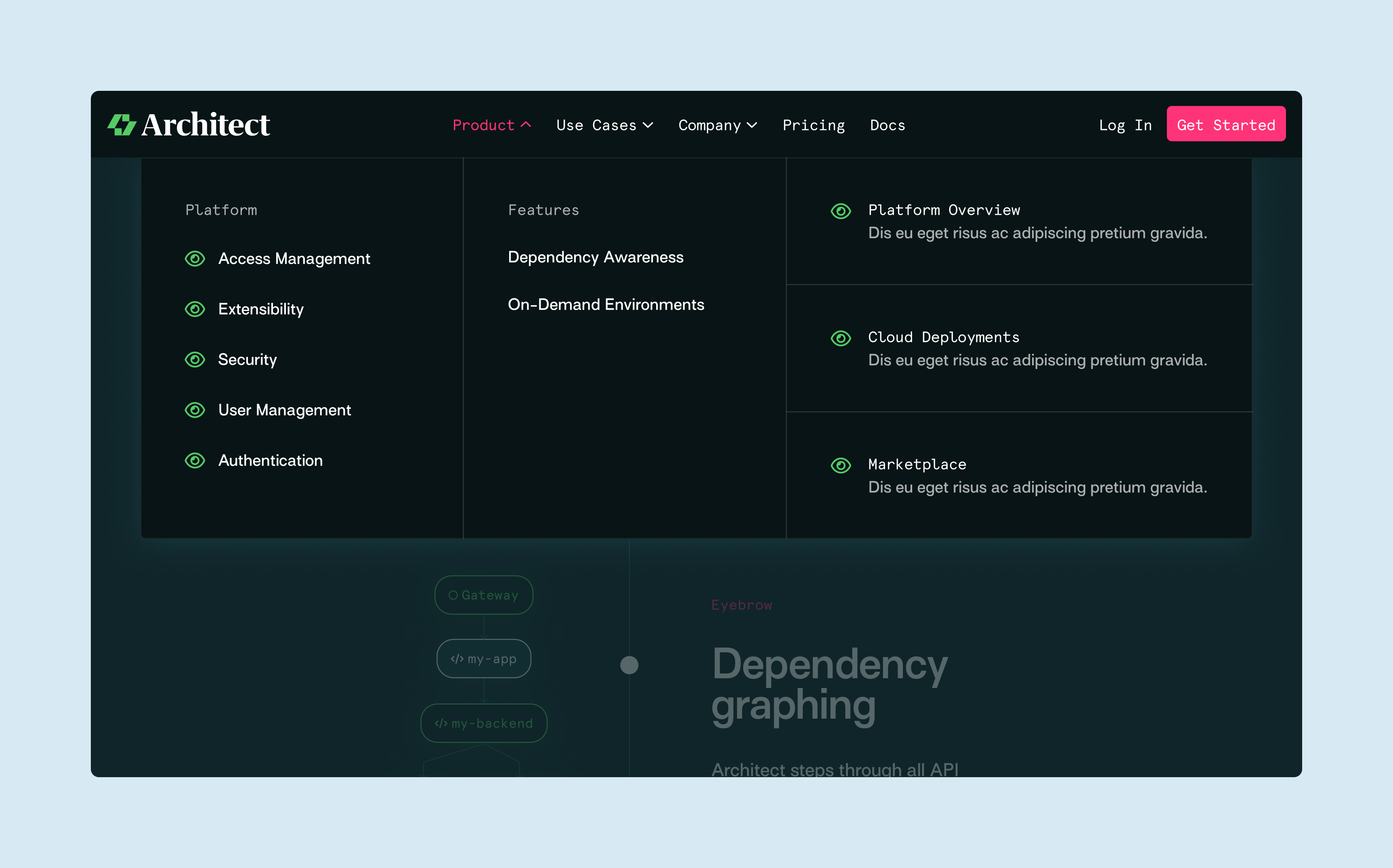1393x868 pixels.
Task: Click eye icon beside Cloud Deployments
Action: (x=841, y=339)
